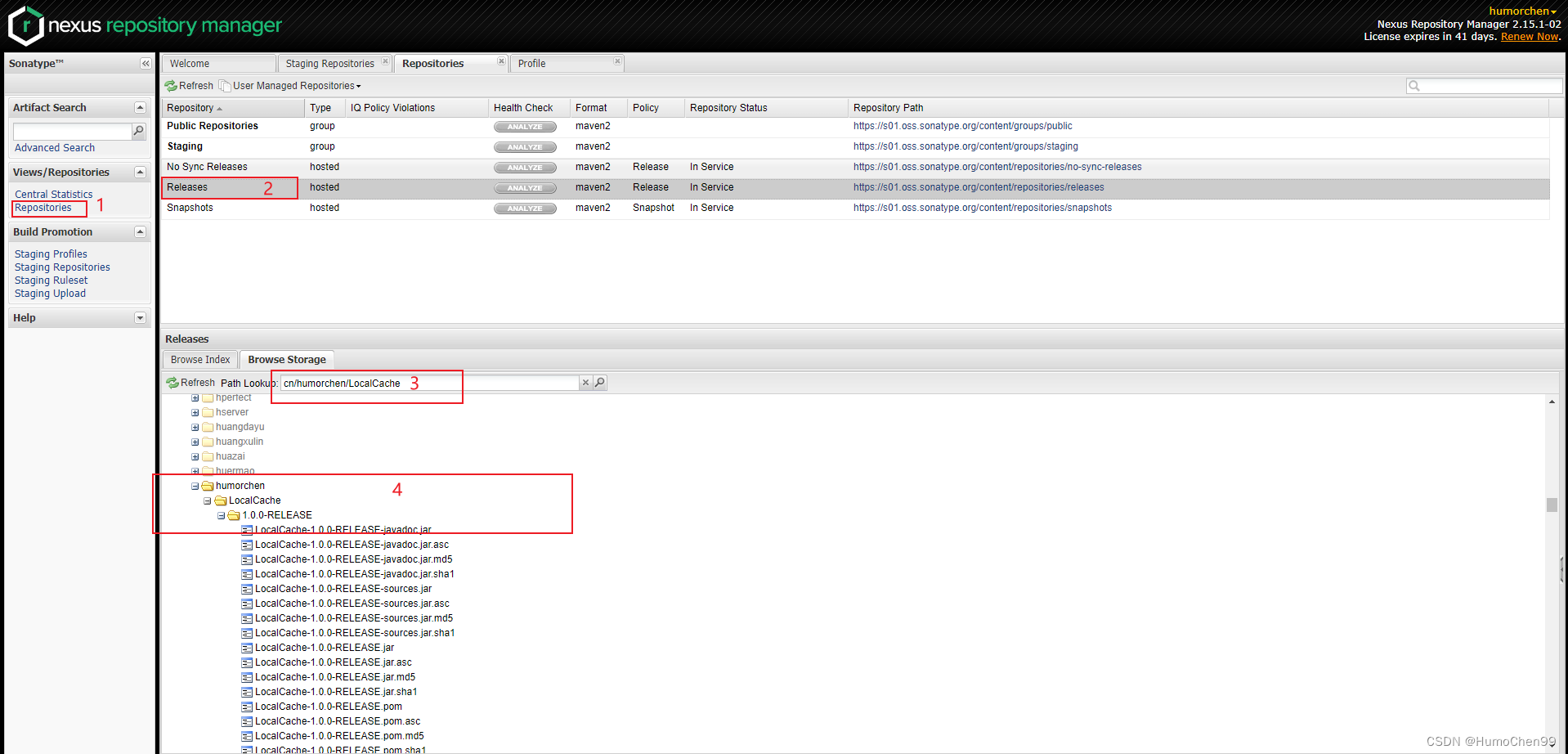Click the repository filter search box
This screenshot has height=754, width=1568.
point(1485,86)
